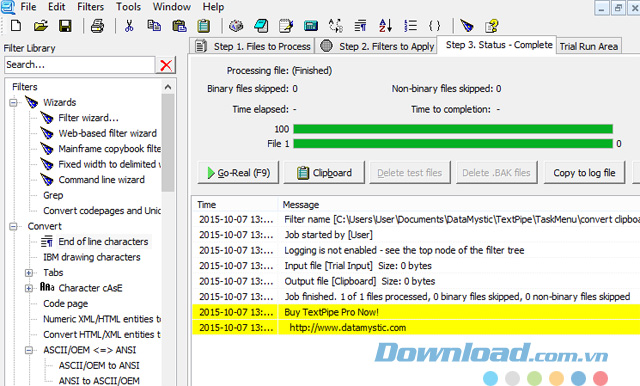Image resolution: width=640 pixels, height=386 pixels.
Task: Expand the Character cAsE tree node
Action: tap(29, 288)
